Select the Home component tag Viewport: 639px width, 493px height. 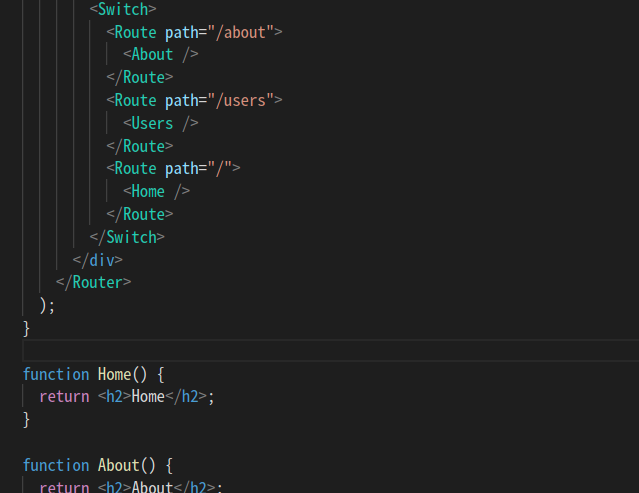pos(156,191)
